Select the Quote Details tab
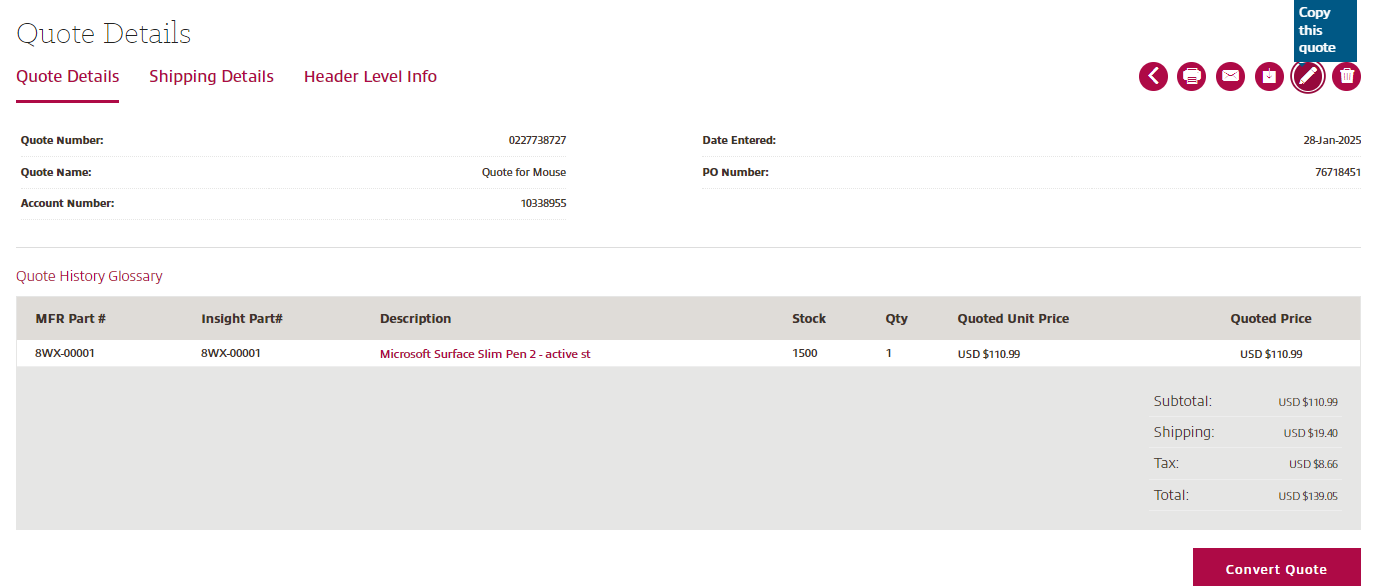The height and width of the screenshot is (586, 1377). 67,76
